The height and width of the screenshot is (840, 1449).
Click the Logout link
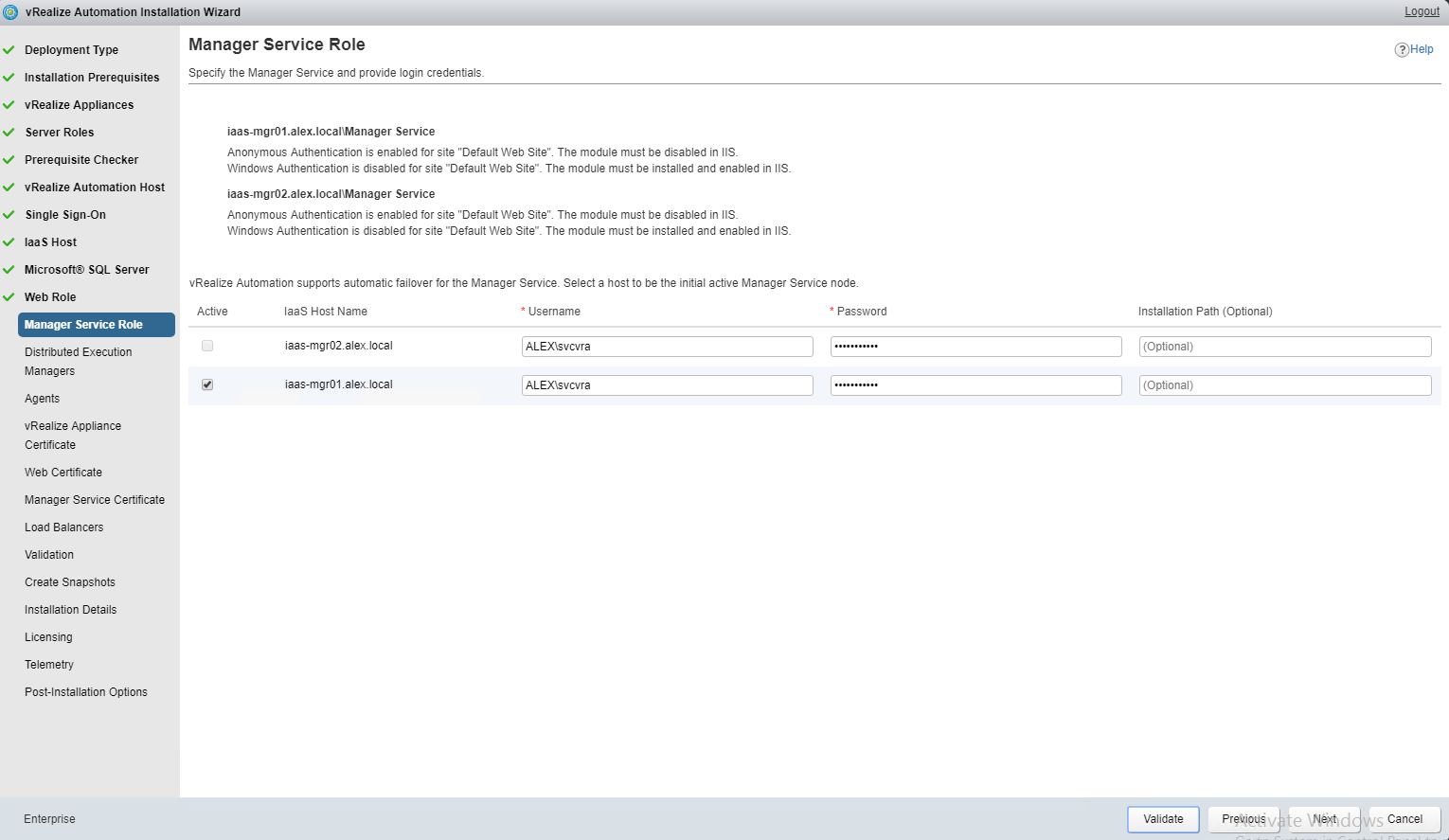tap(1421, 11)
